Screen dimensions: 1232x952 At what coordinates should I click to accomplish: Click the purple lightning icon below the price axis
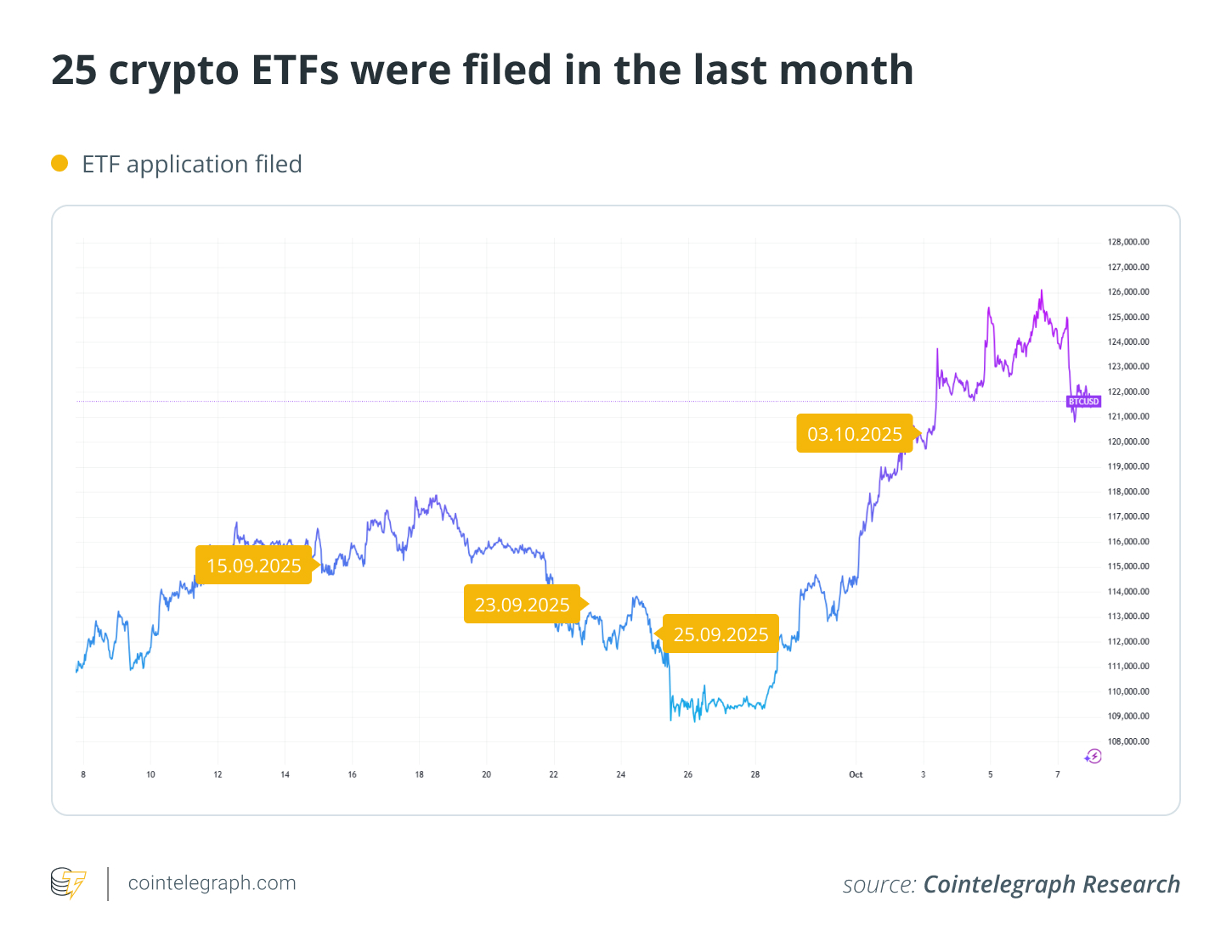click(1094, 756)
